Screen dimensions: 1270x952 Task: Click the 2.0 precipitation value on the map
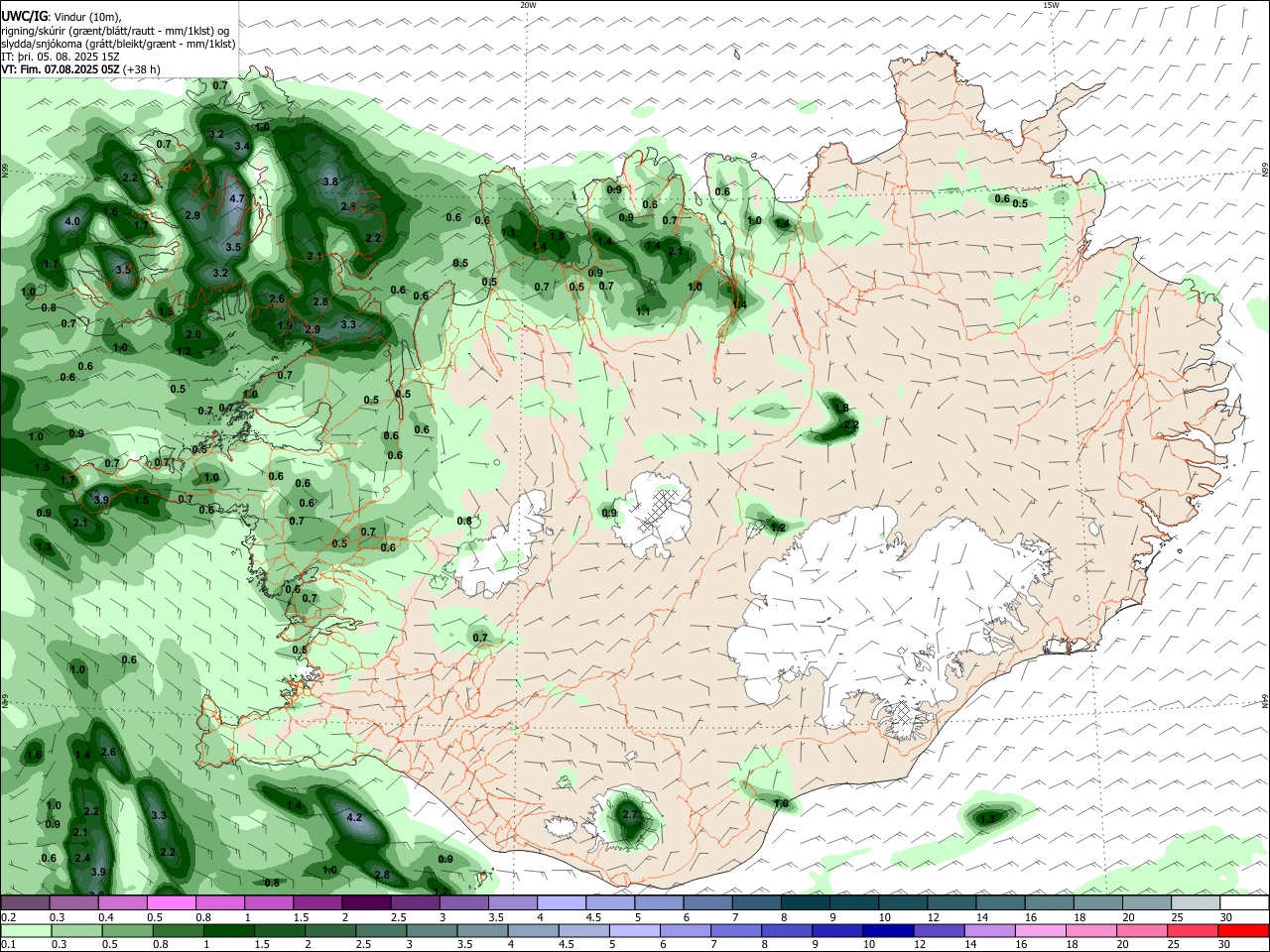click(193, 334)
